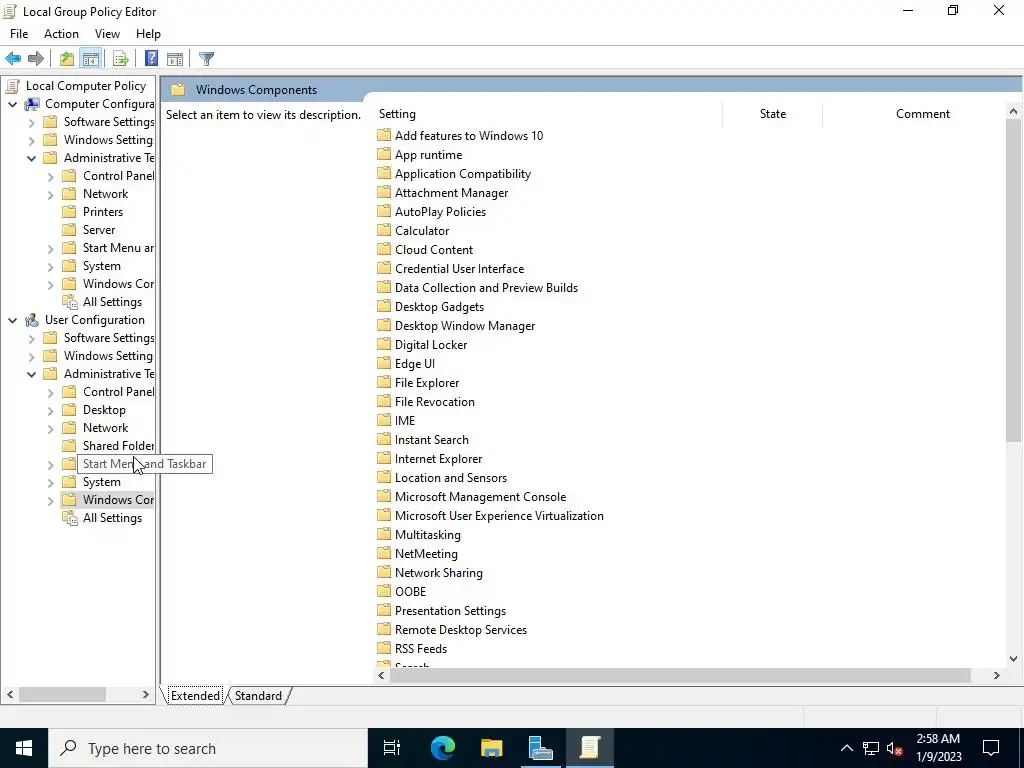The height and width of the screenshot is (768, 1024).
Task: Select the File Explorer folder entry
Action: pyautogui.click(x=426, y=383)
